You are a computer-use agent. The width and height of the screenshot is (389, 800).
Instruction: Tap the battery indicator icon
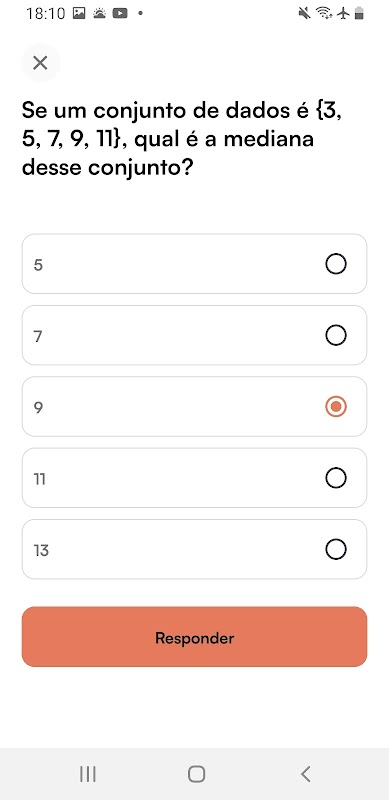pyautogui.click(x=359, y=13)
